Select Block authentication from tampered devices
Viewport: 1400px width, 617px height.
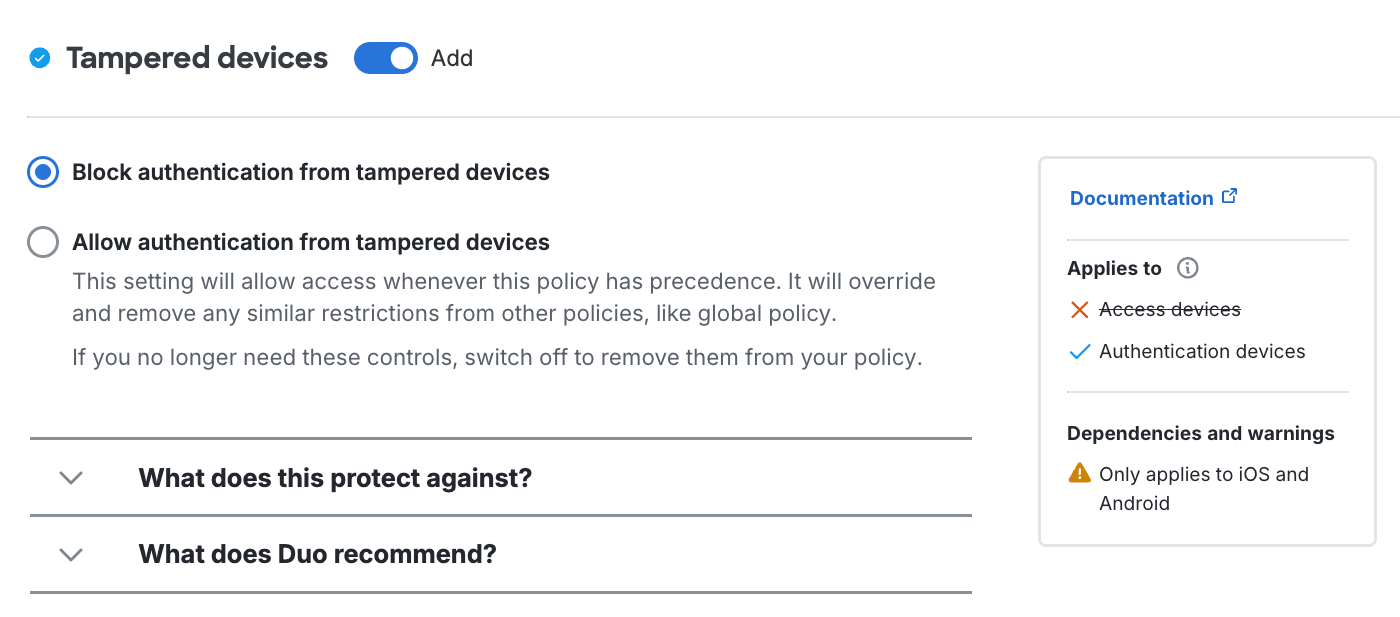click(x=42, y=171)
